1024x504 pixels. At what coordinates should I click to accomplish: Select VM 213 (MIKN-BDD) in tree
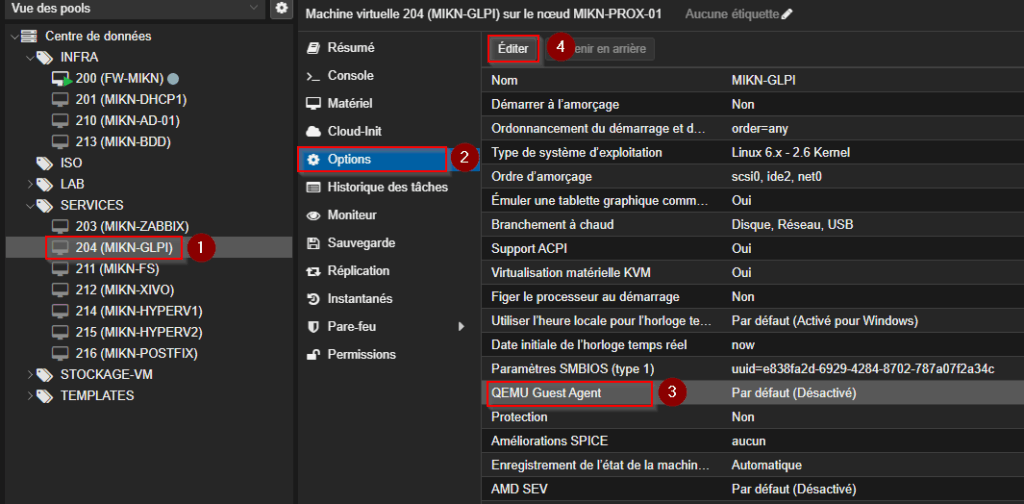pyautogui.click(x=123, y=142)
